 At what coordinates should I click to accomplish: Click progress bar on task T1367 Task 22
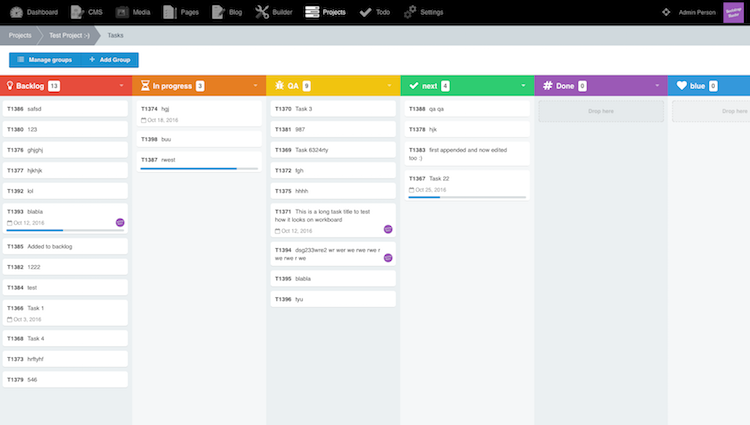pyautogui.click(x=467, y=197)
